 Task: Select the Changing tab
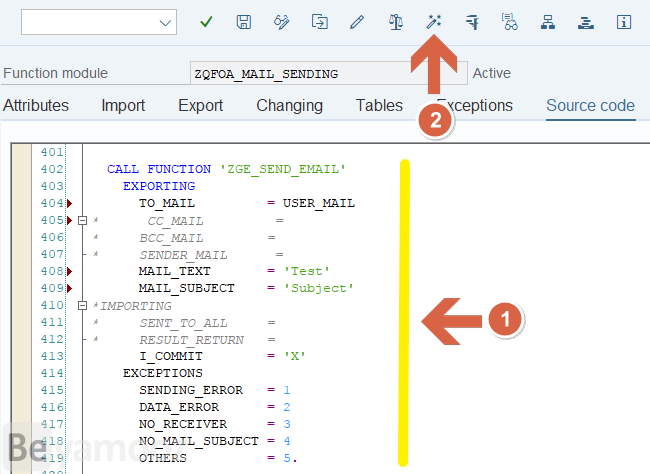point(289,105)
